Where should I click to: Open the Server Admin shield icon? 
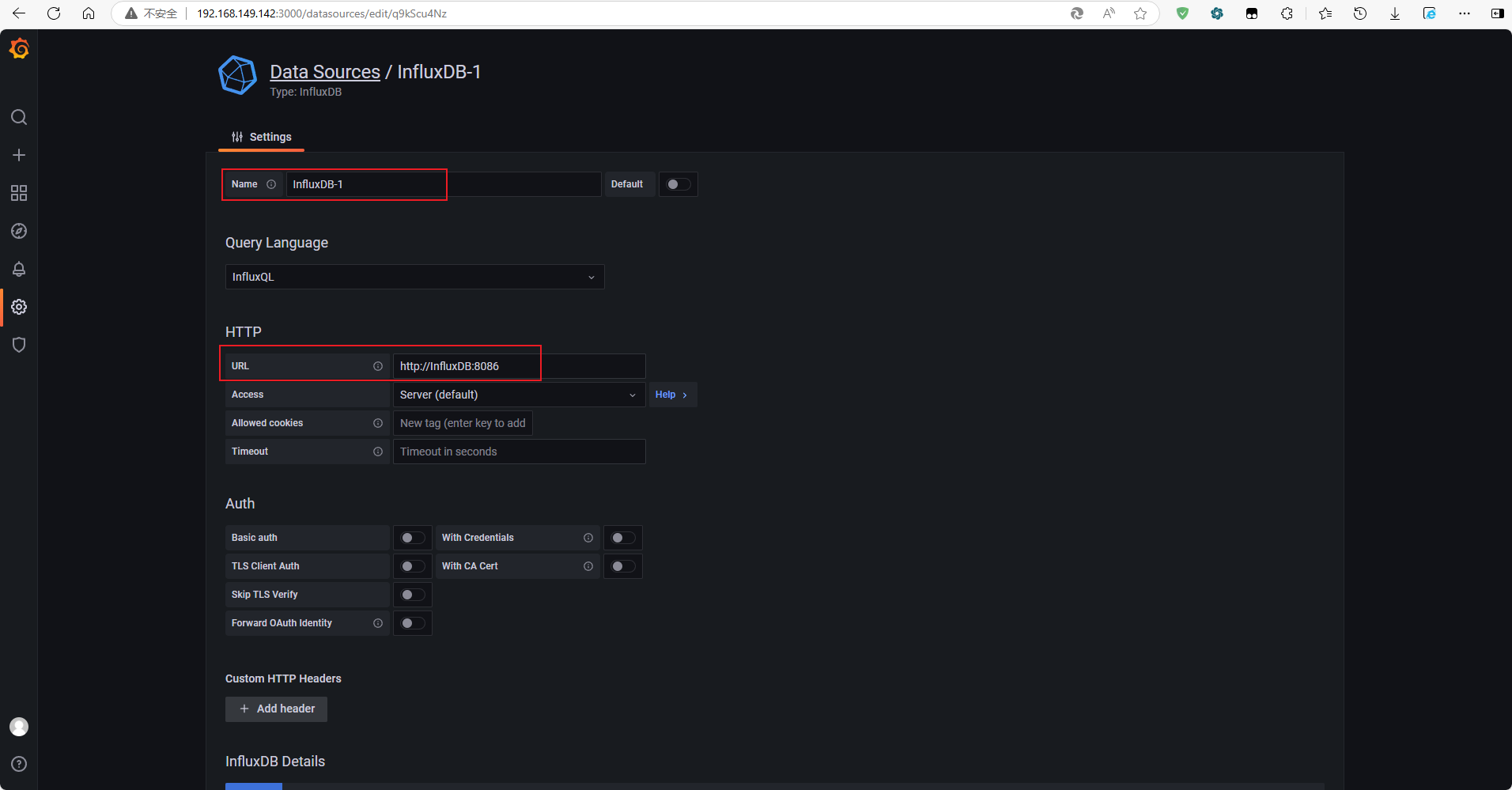[x=19, y=345]
